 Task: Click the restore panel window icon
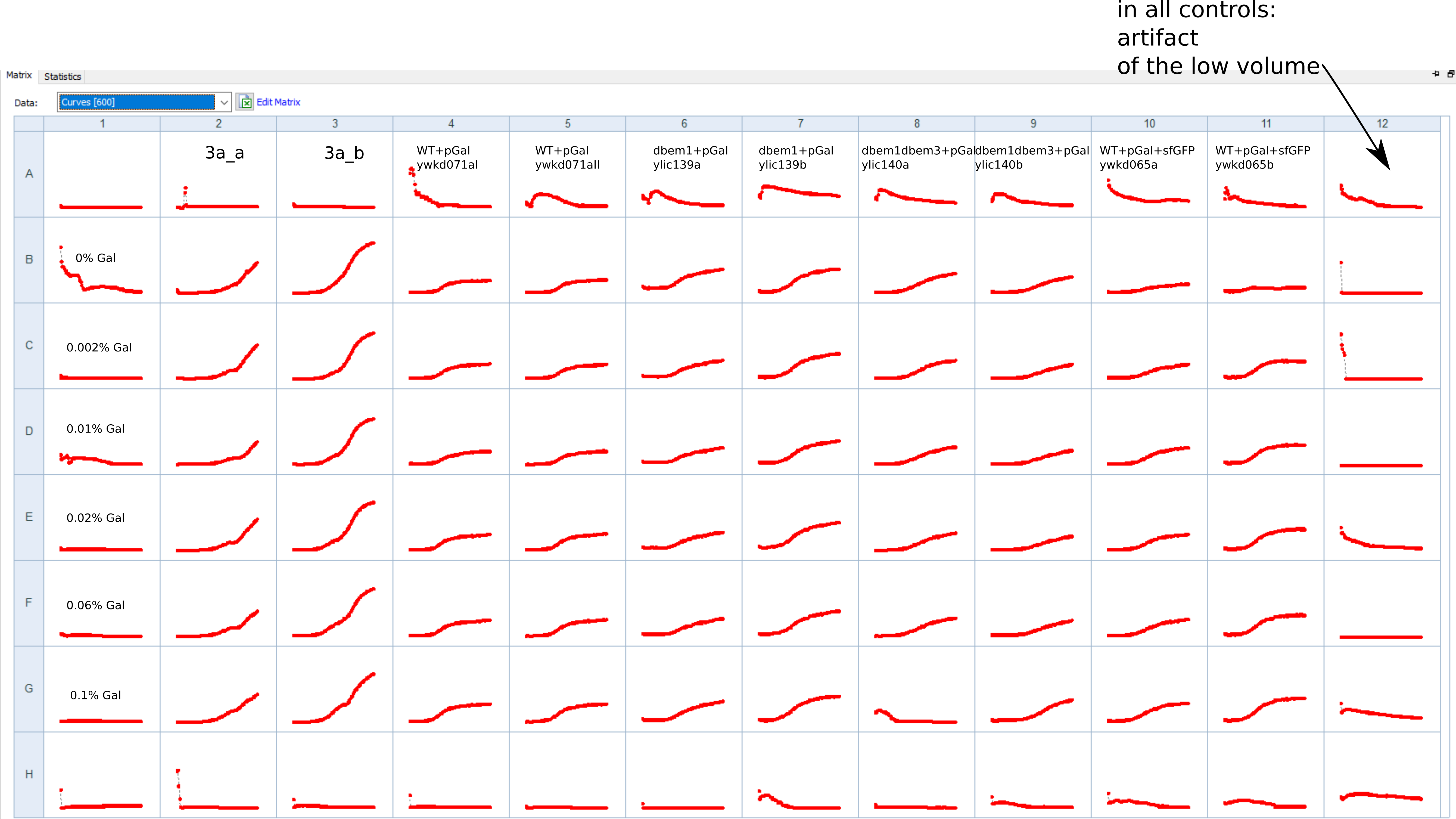1450,74
